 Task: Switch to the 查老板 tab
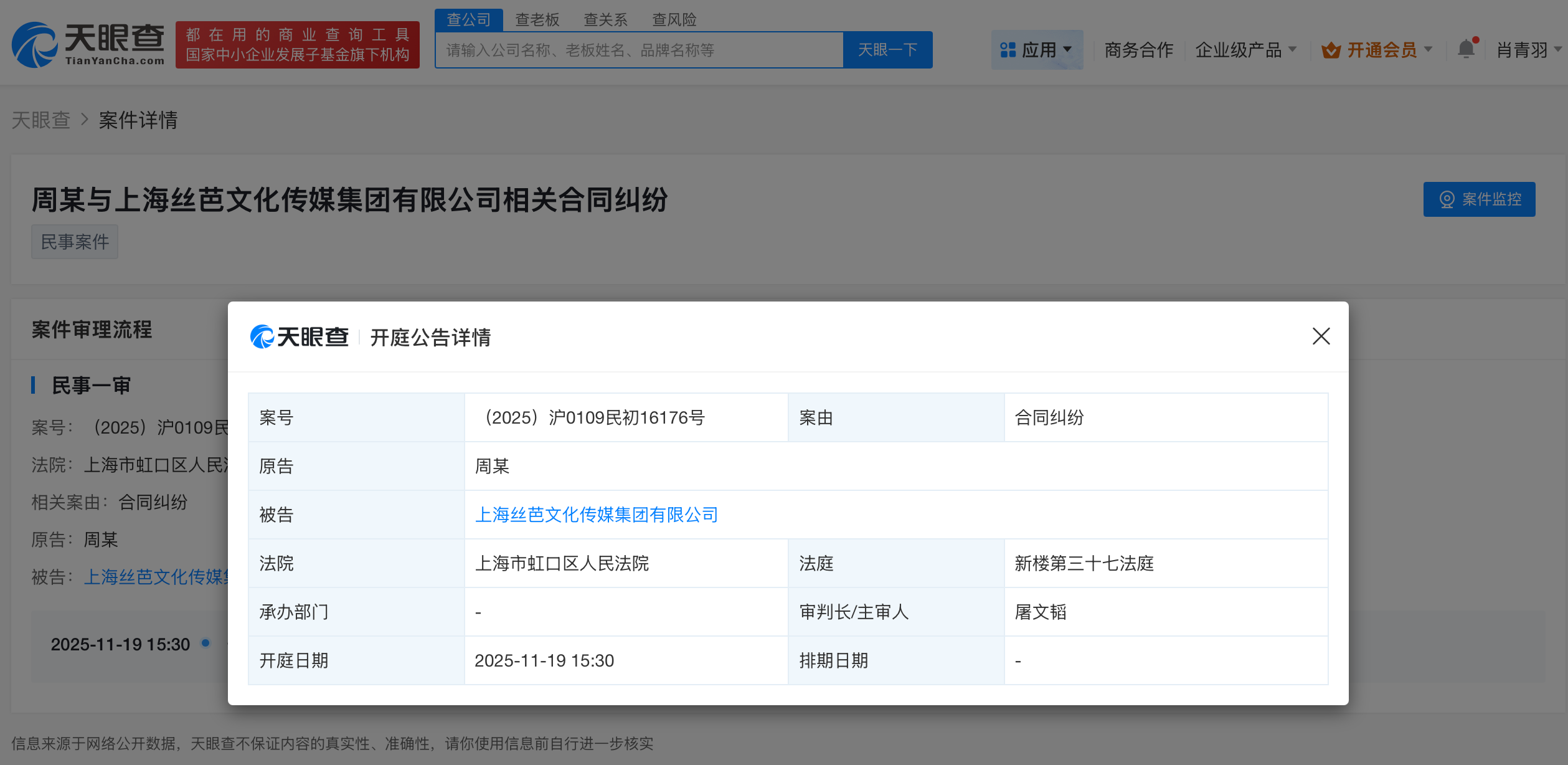536,19
